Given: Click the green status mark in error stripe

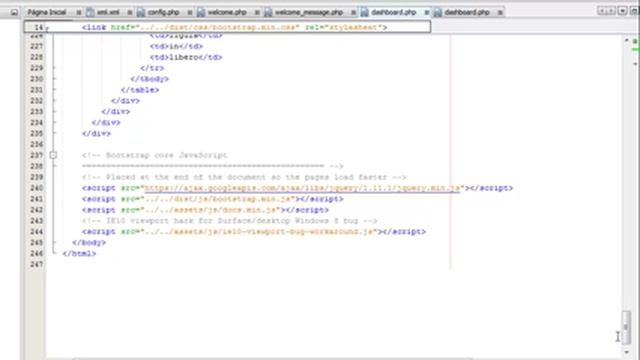Looking at the screenshot, I should tap(635, 41).
